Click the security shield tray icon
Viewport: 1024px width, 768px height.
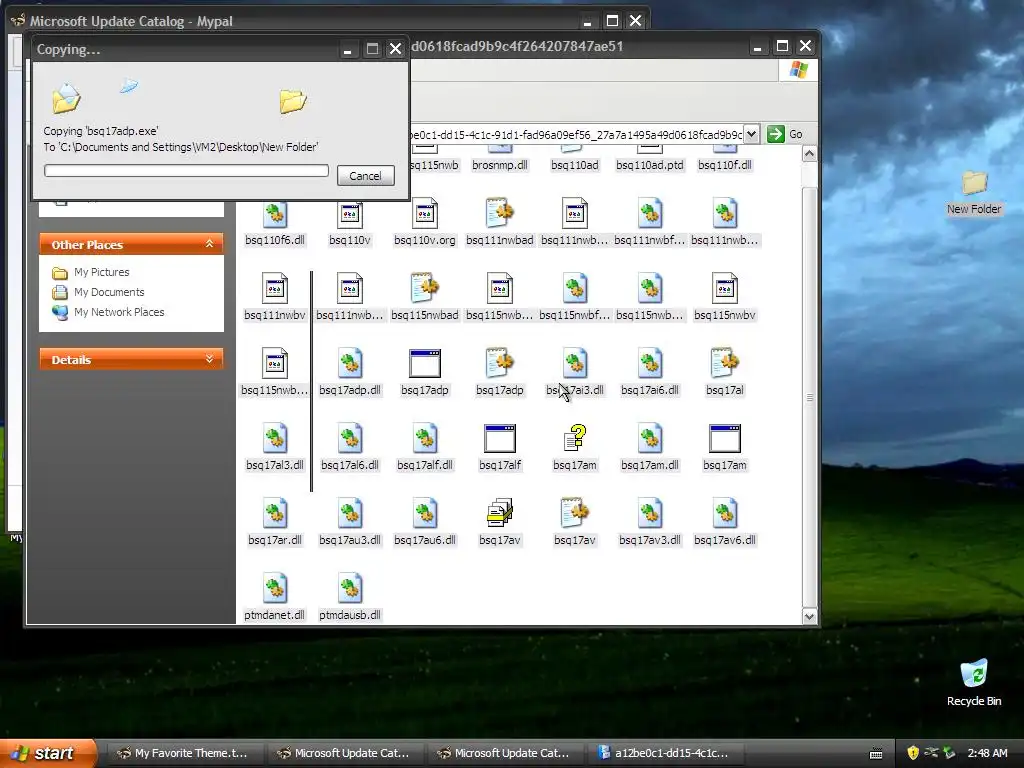click(913, 753)
